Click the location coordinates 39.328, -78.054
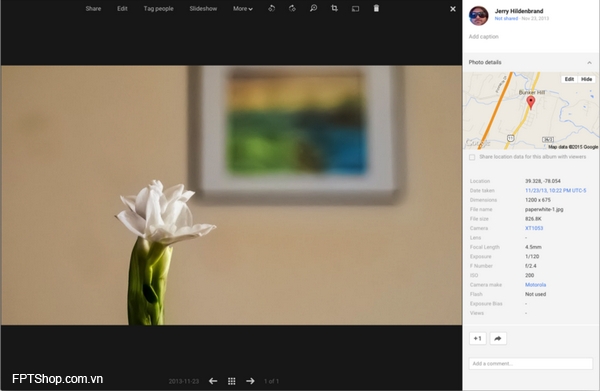 click(543, 181)
